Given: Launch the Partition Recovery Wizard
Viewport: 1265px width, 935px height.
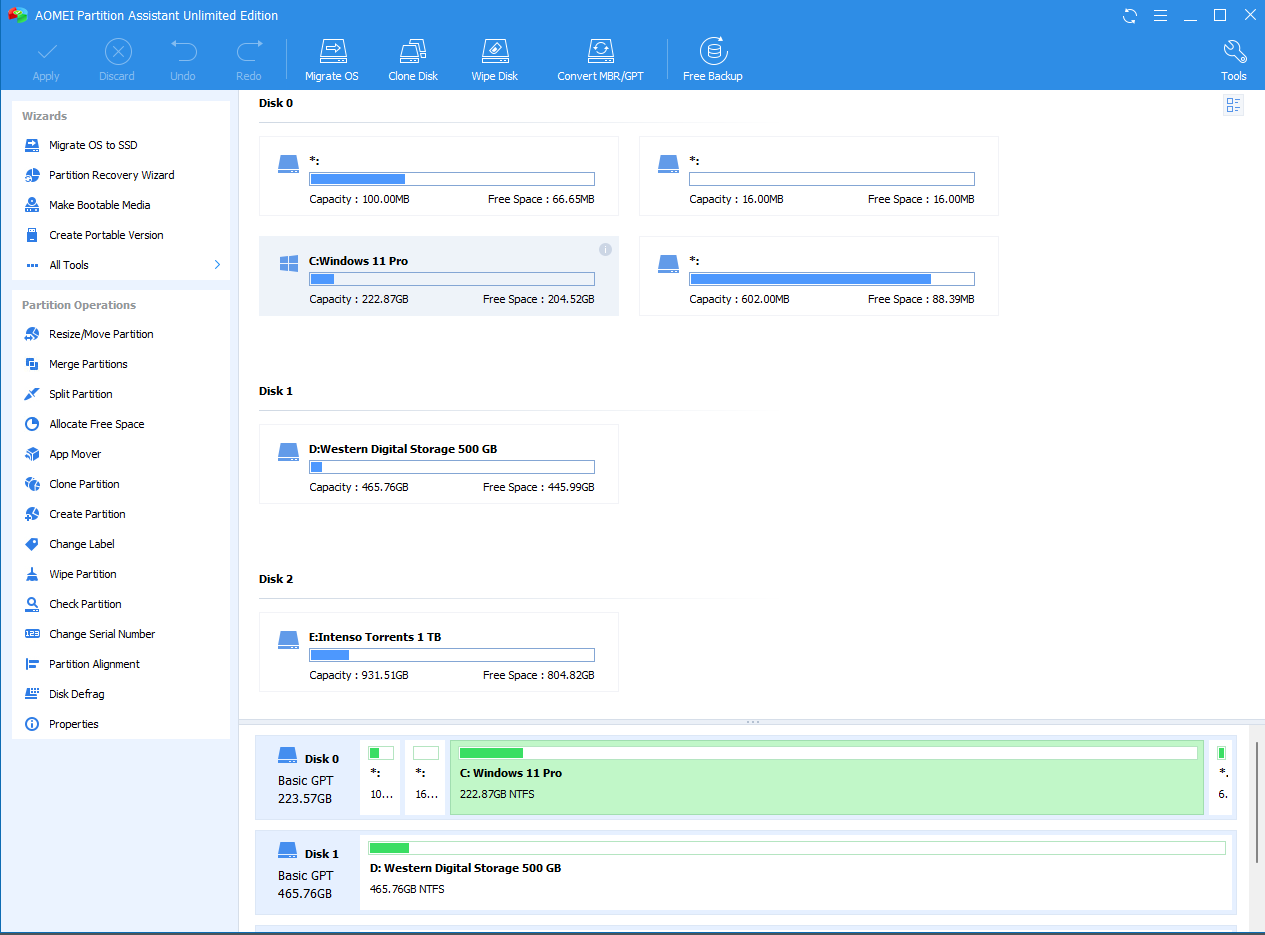Looking at the screenshot, I should click(111, 175).
